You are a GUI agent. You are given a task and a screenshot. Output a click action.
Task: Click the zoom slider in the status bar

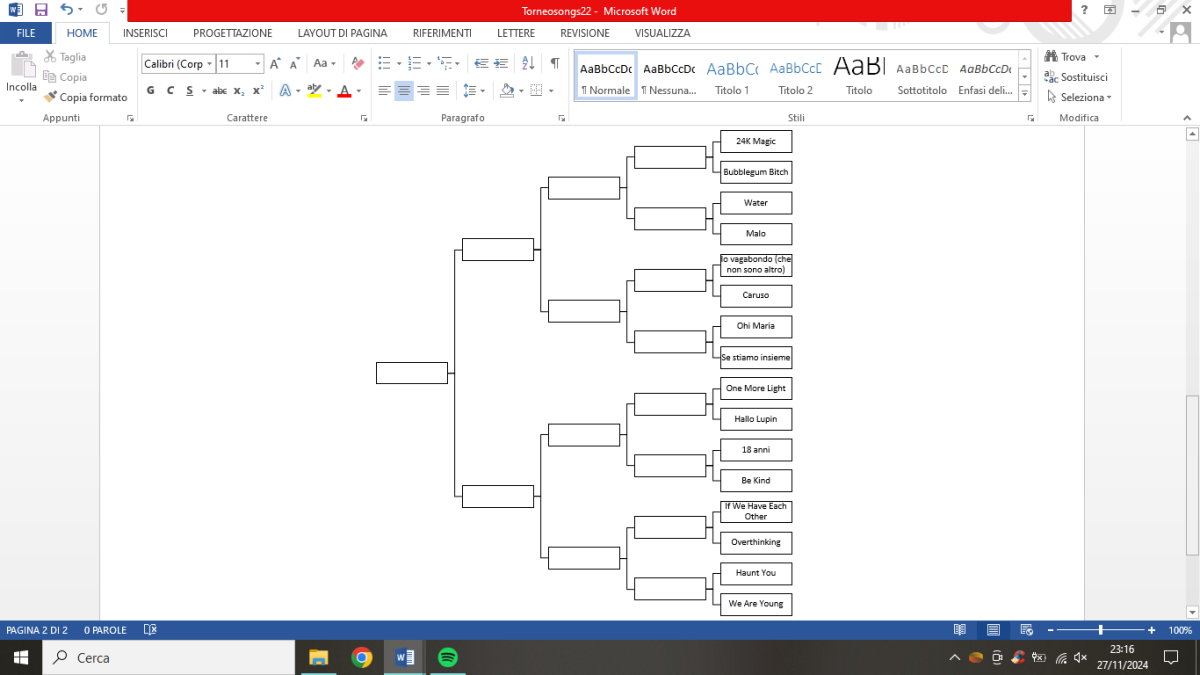(x=1100, y=630)
